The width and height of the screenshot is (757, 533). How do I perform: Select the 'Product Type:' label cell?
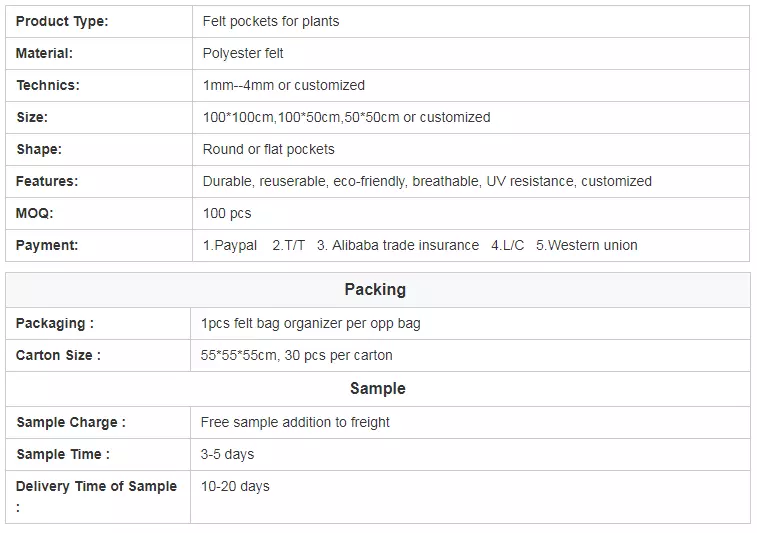98,21
